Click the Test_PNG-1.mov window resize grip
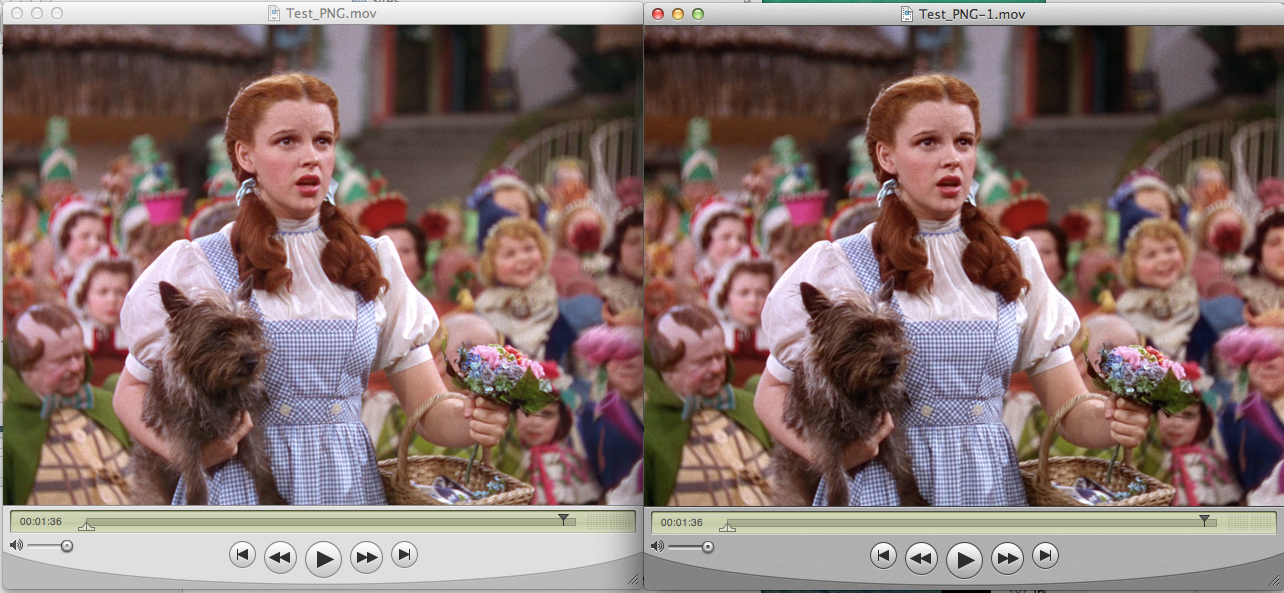 1273,580
